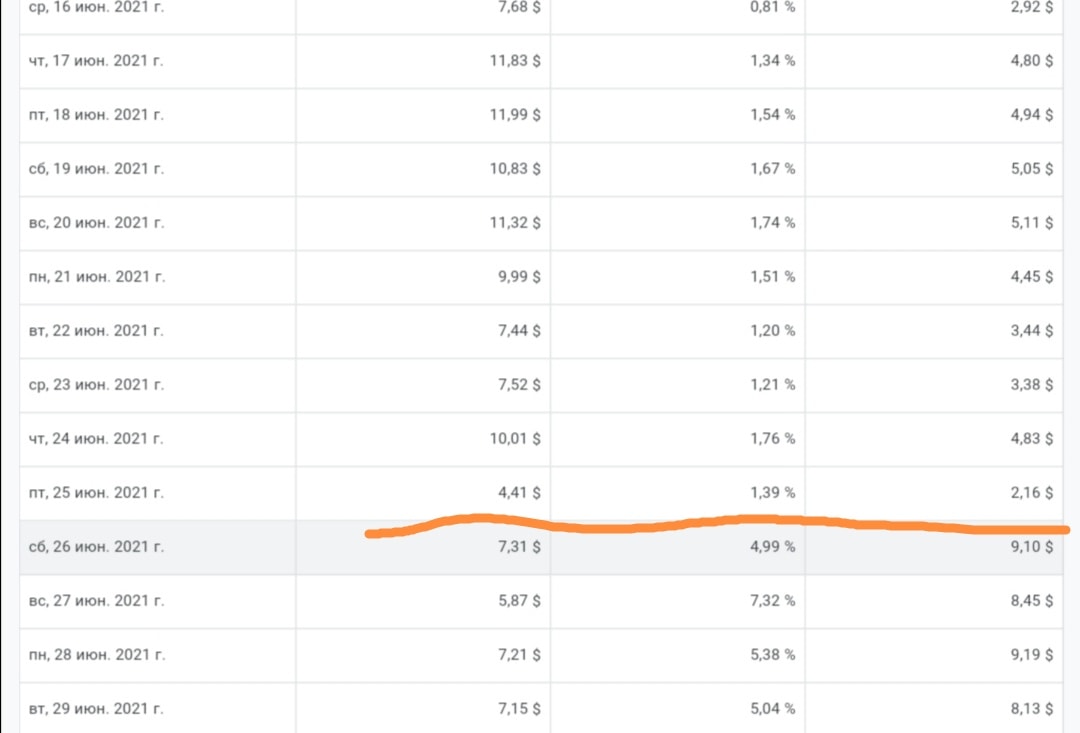The height and width of the screenshot is (733, 1080).
Task: Select the date cell вс, 27 июн. 2021 г.
Action: pos(96,601)
